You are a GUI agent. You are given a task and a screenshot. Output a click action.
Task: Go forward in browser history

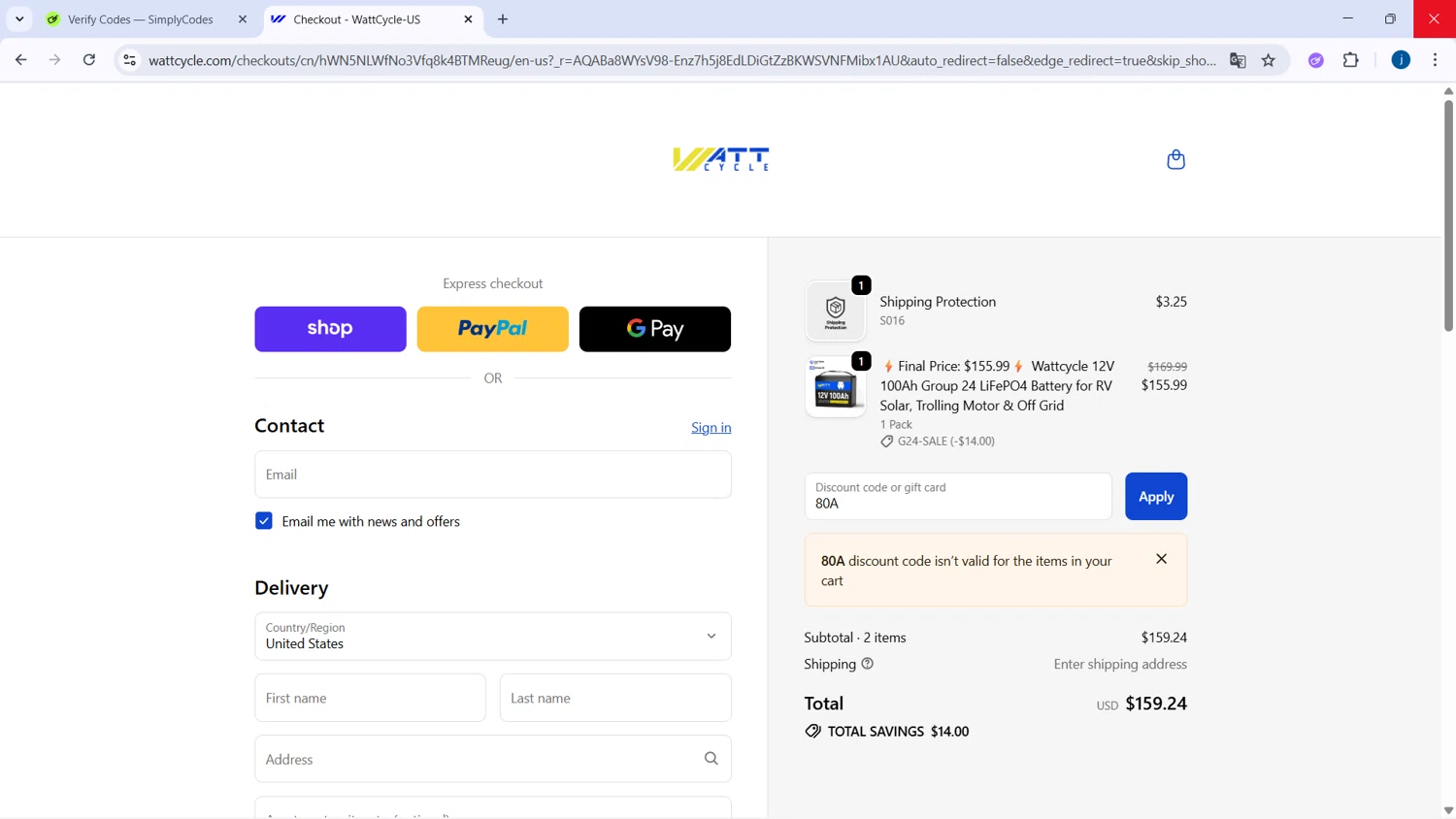pos(55,60)
